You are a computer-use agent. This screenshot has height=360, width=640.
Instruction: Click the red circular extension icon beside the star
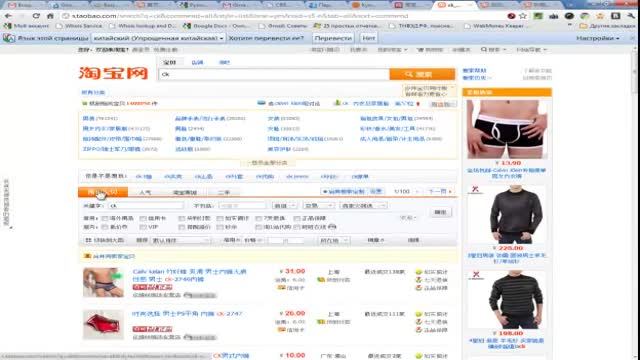coord(511,16)
